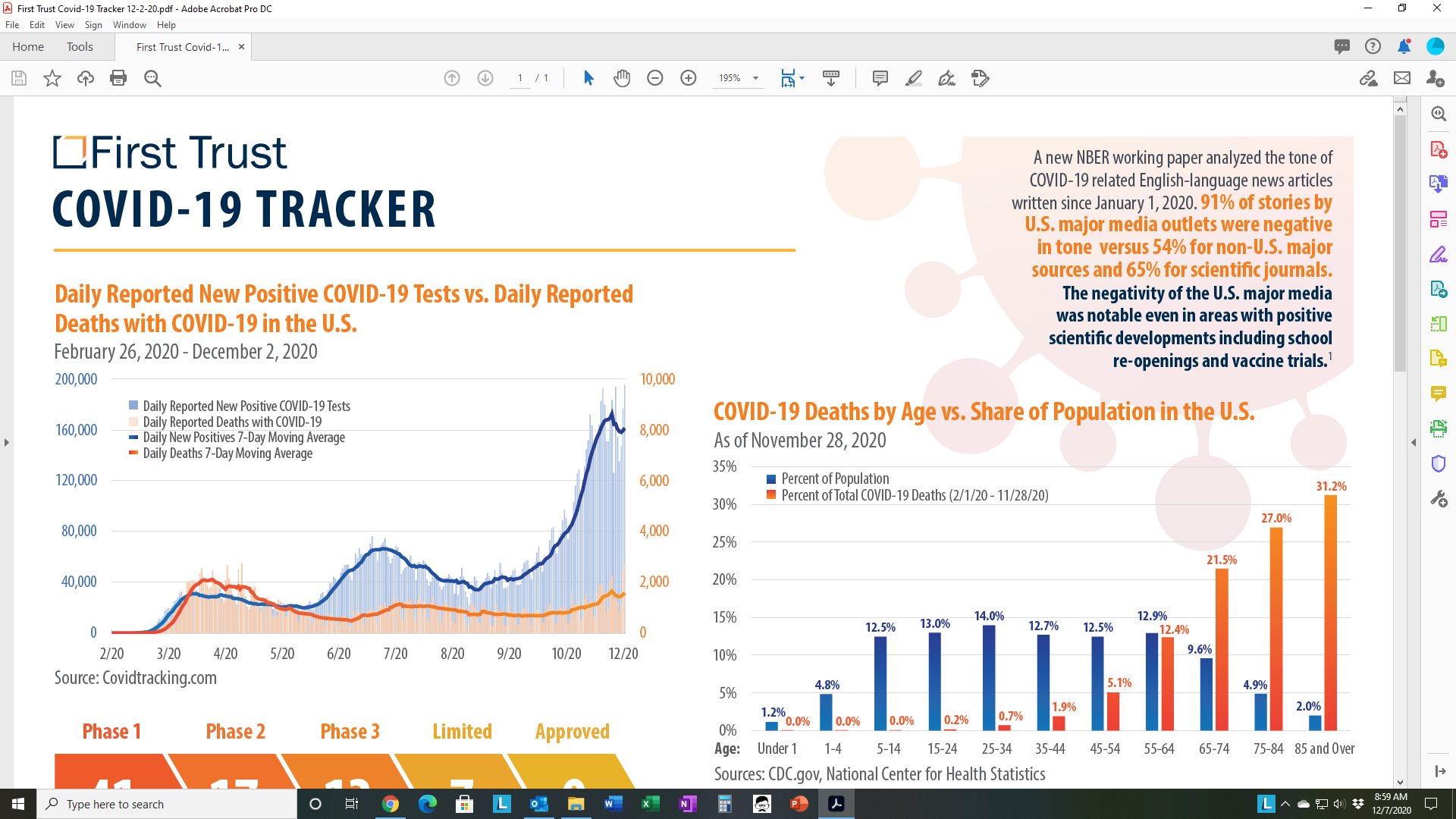Open the Window menu
Screen dimensions: 1456x819
130,25
